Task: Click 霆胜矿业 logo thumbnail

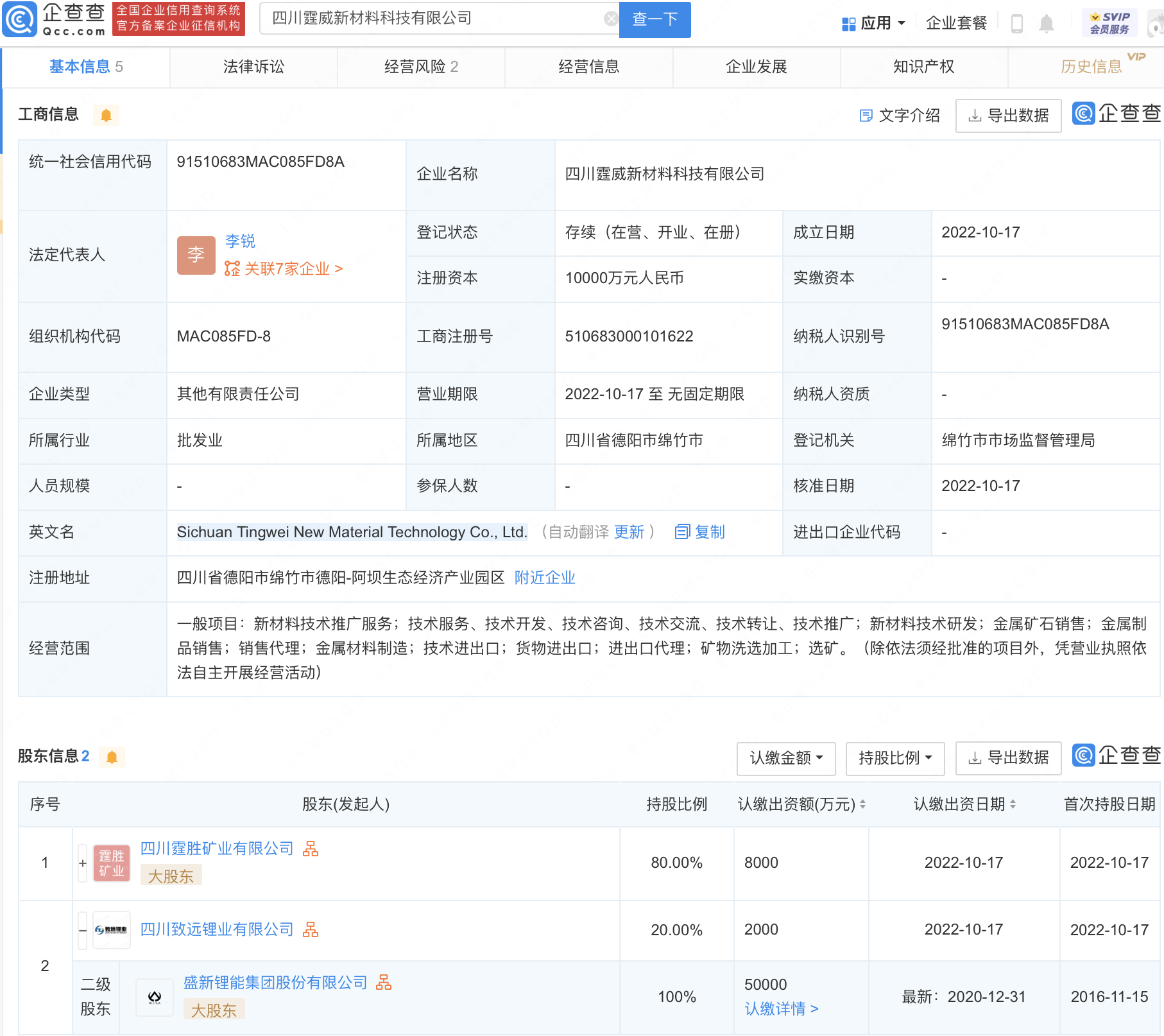Action: (x=112, y=863)
